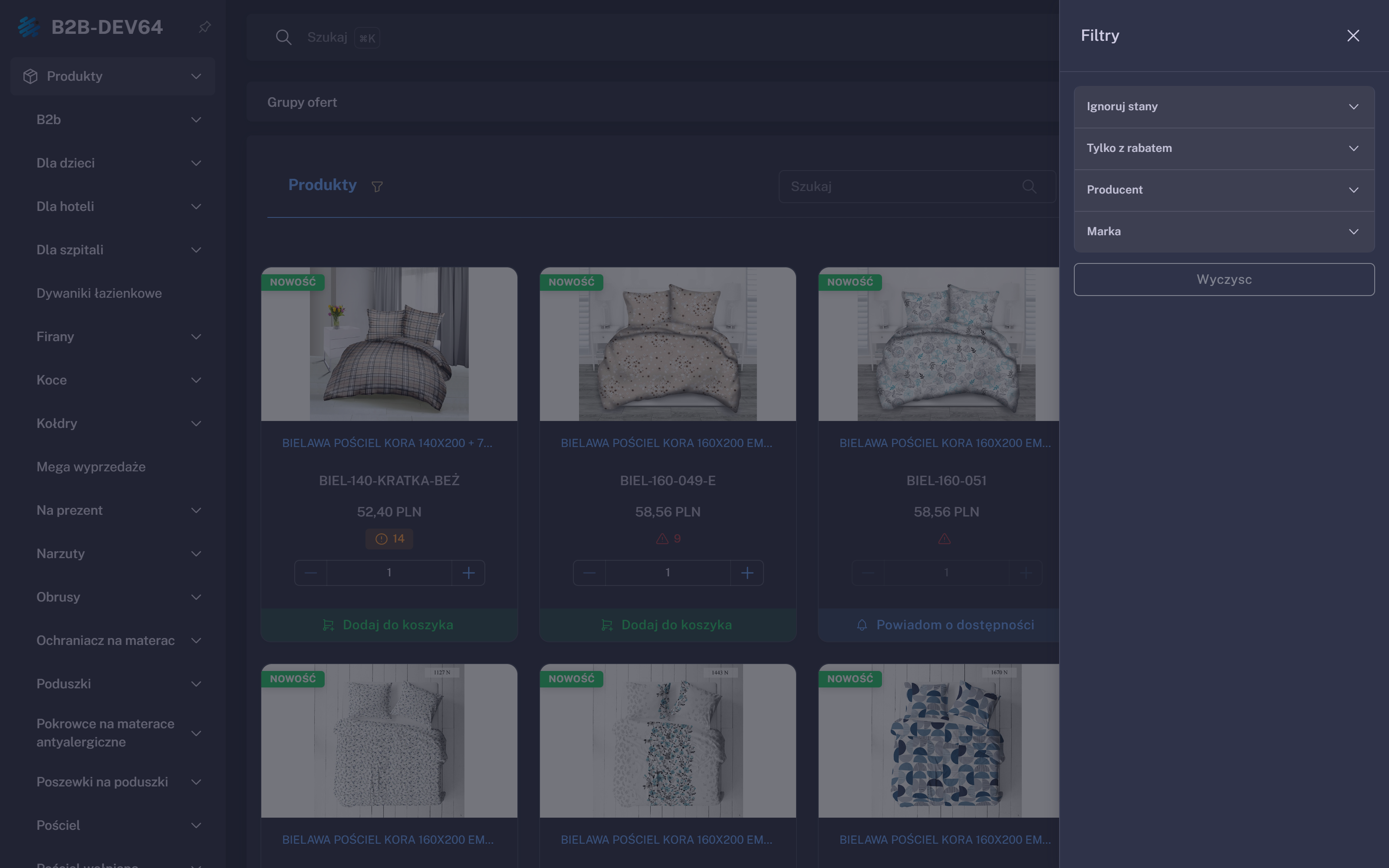Image resolution: width=1389 pixels, height=868 pixels.
Task: Open Mega wyprzedaże category
Action: pos(91,467)
